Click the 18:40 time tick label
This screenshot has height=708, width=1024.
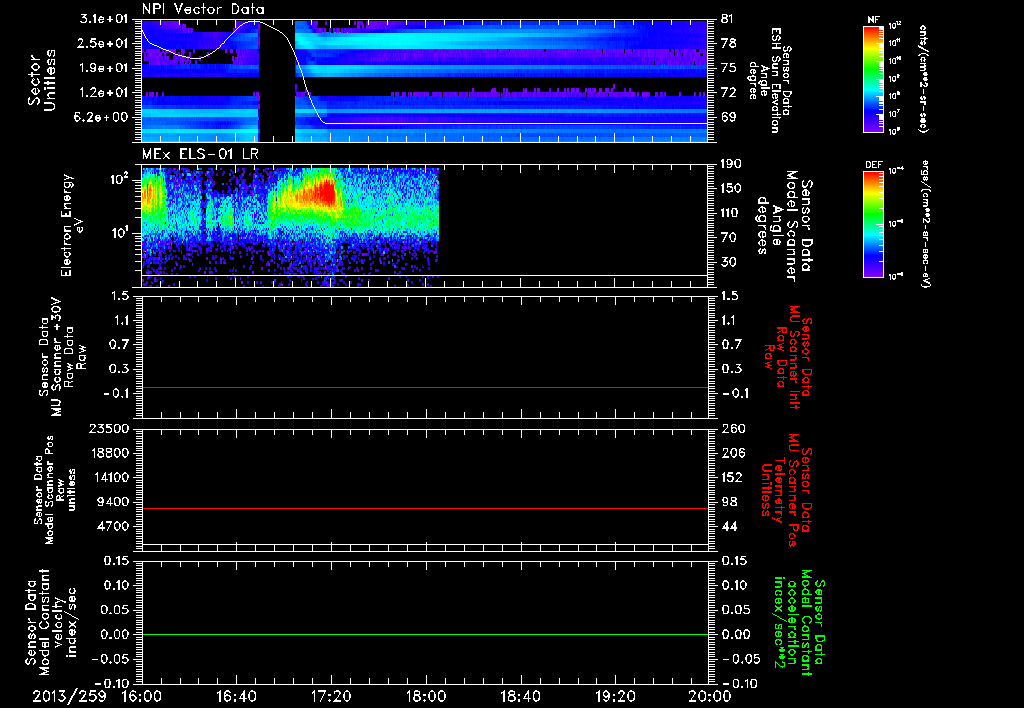[x=520, y=697]
